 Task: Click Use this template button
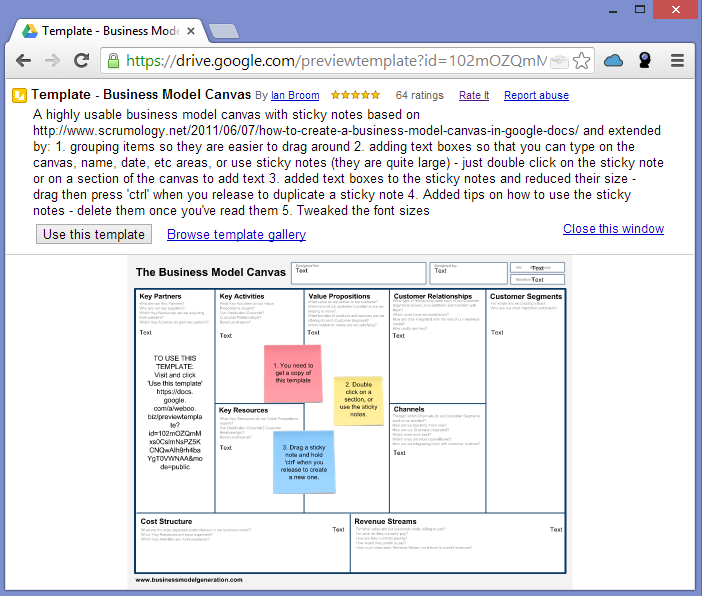tap(94, 234)
